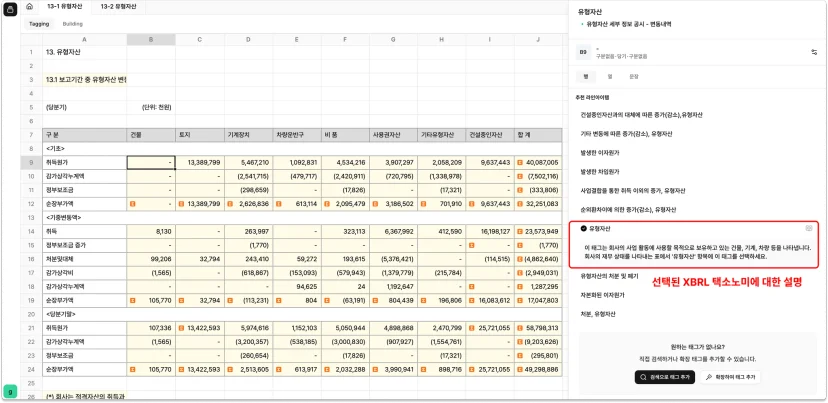Select column J header
Viewport: 828px width, 403px height.
coord(538,39)
